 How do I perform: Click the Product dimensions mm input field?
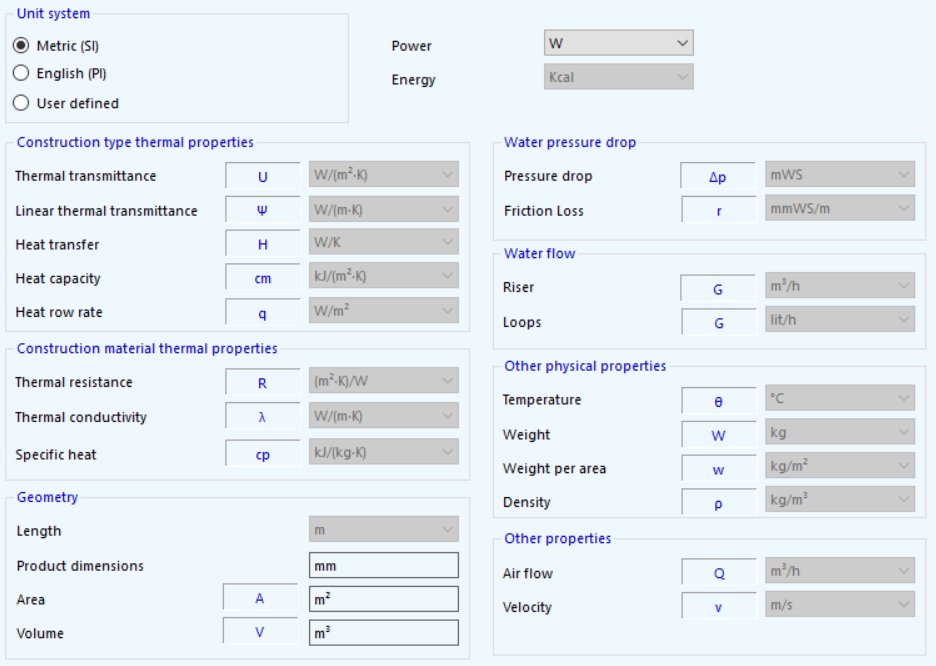pyautogui.click(x=383, y=565)
